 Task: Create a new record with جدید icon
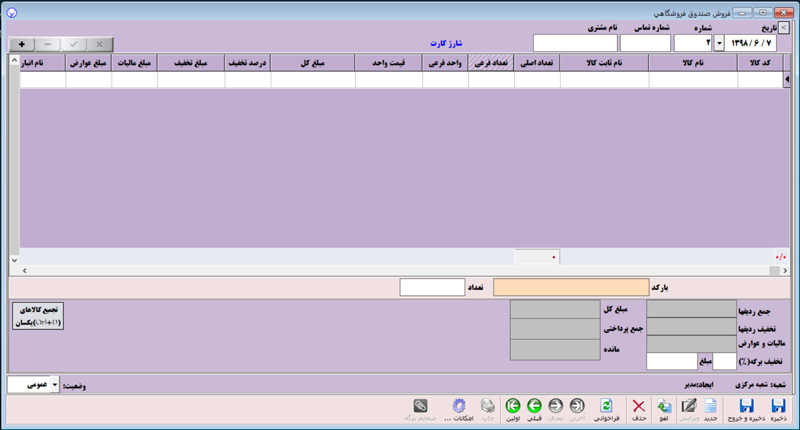(x=708, y=406)
